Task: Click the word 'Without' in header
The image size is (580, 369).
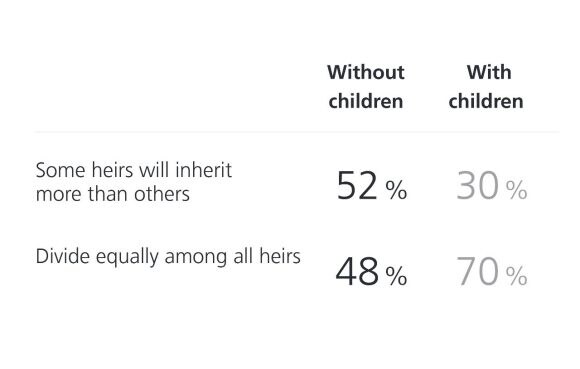Action: pos(366,72)
